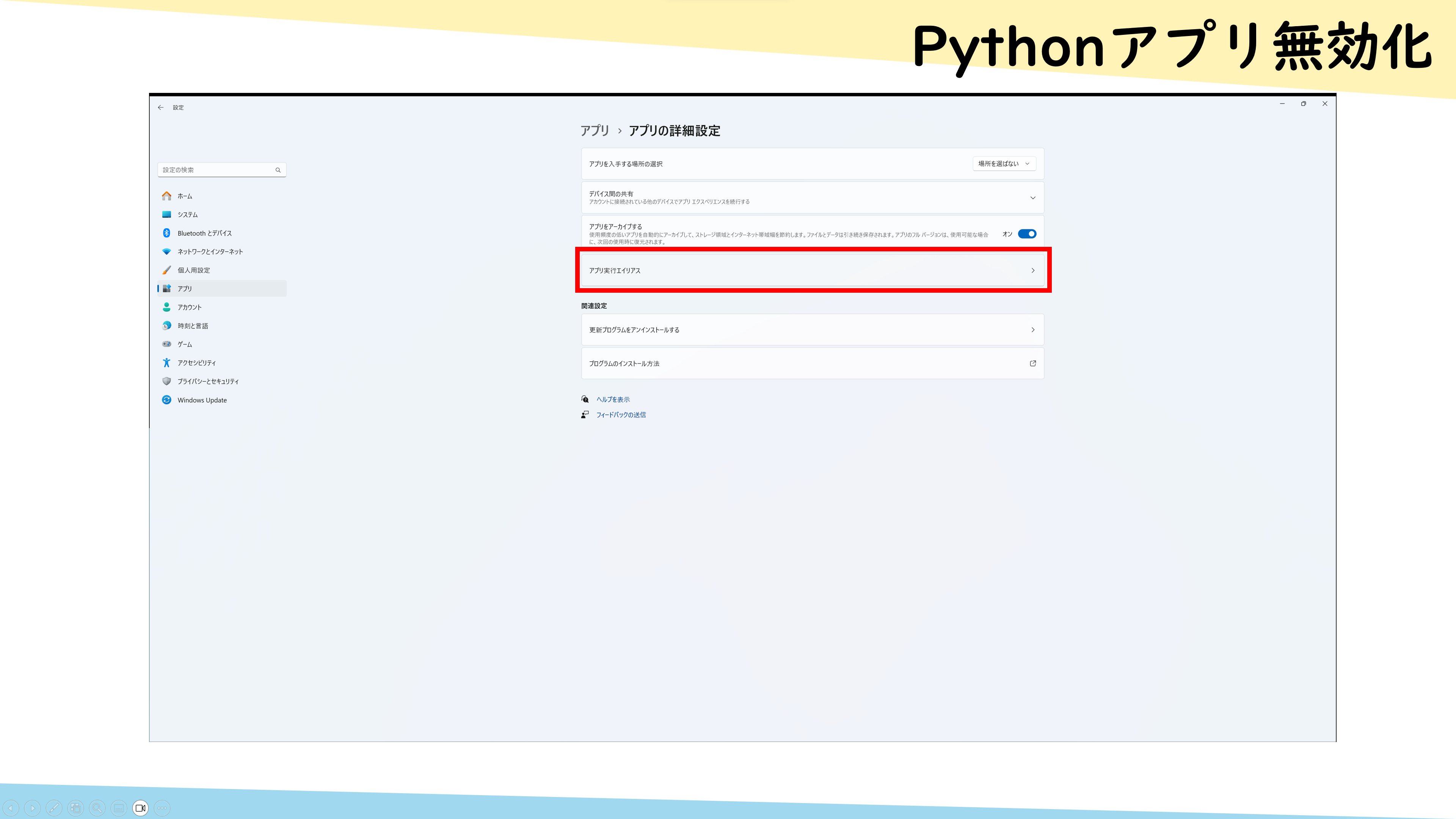Click the back arrow next to 設定
Screen dimensions: 1456x819
click(x=160, y=107)
